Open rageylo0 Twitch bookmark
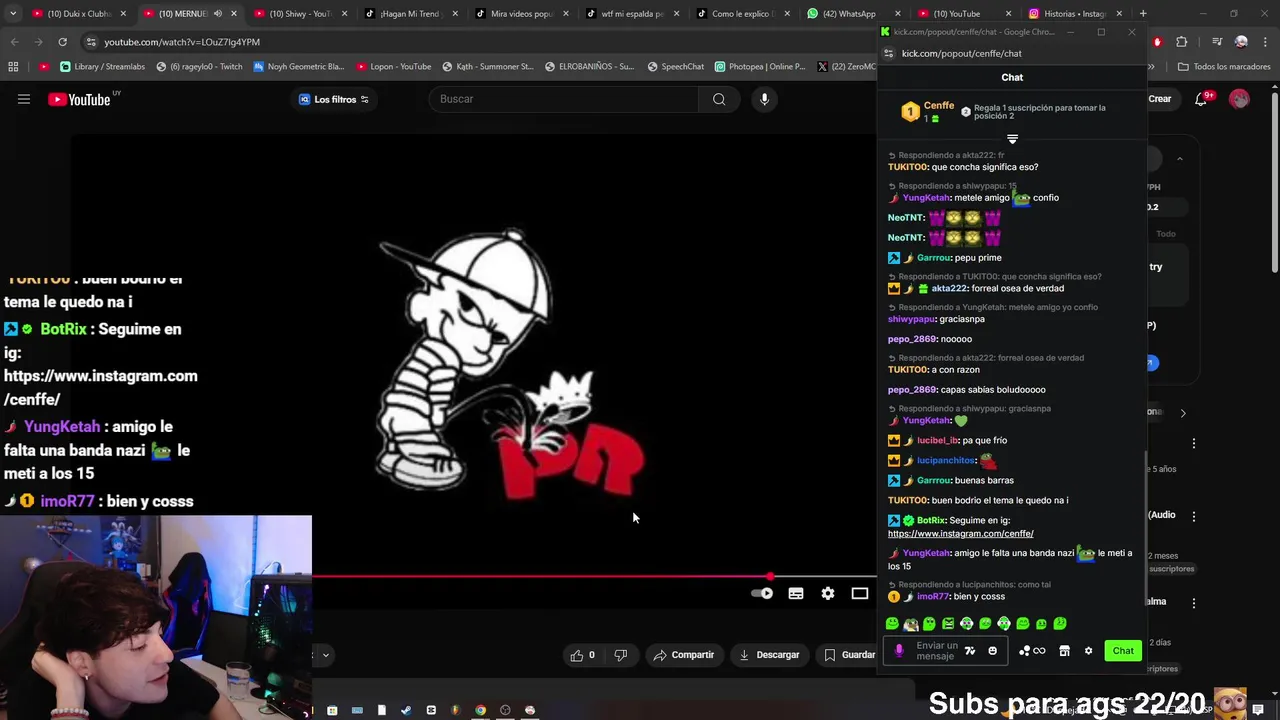Image resolution: width=1280 pixels, height=720 pixels. tap(199, 67)
